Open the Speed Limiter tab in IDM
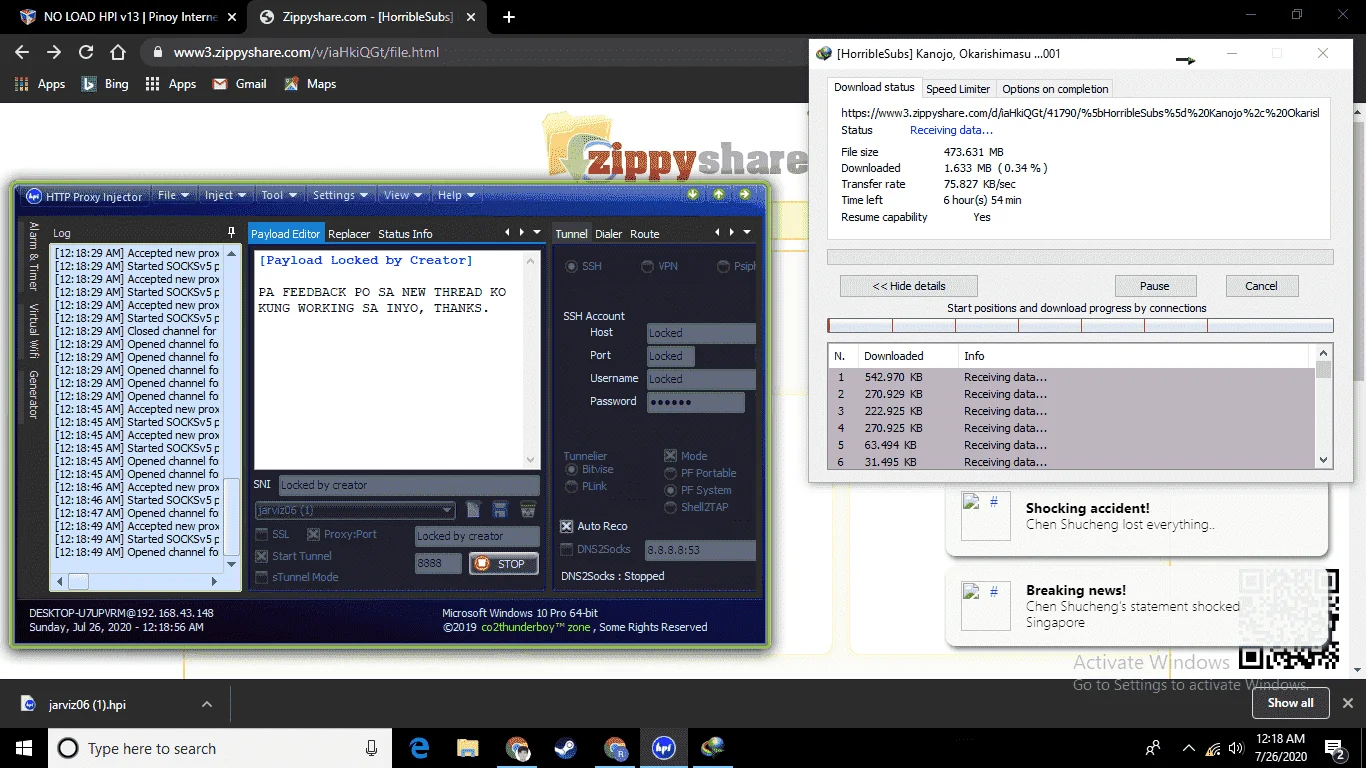1366x768 pixels. click(958, 89)
